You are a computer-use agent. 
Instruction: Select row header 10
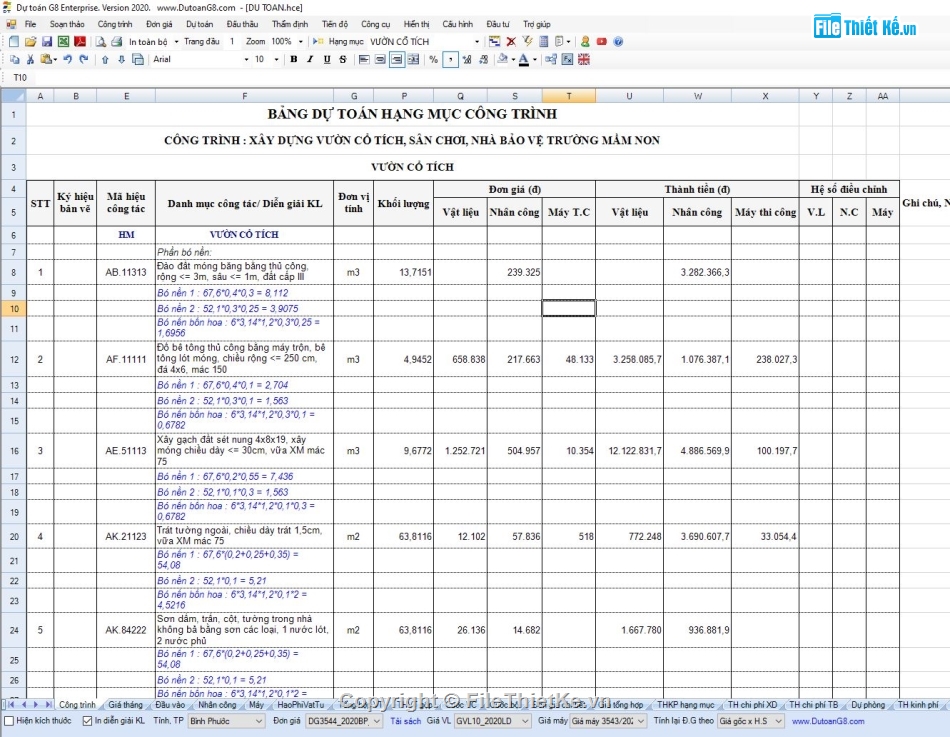pos(13,309)
